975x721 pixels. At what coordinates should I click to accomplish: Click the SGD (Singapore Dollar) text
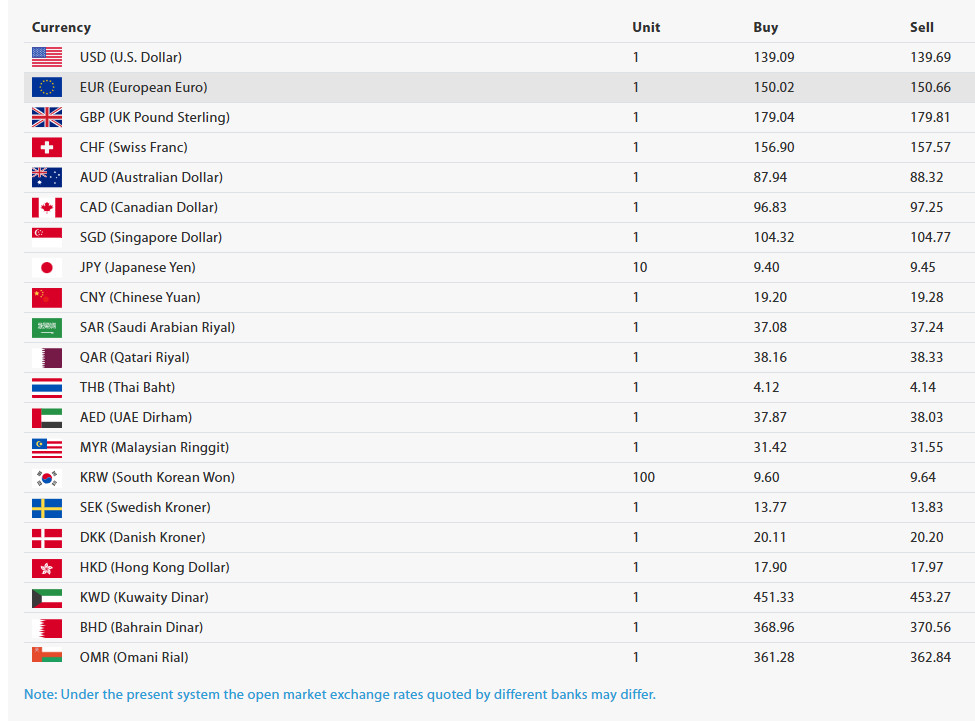point(151,237)
